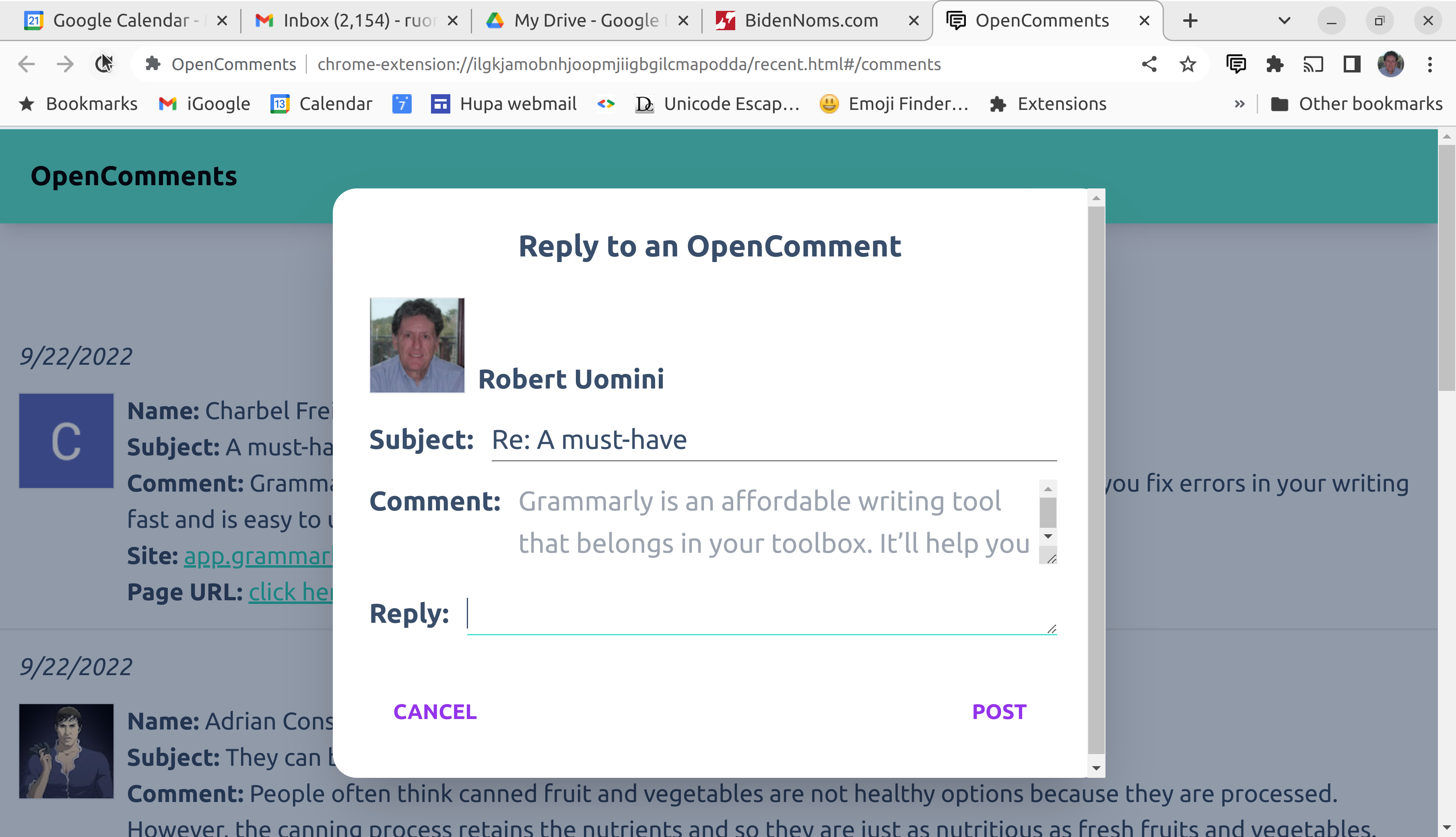Screen dimensions: 1456x837
Task: Close the Inbox tab
Action: (x=453, y=21)
